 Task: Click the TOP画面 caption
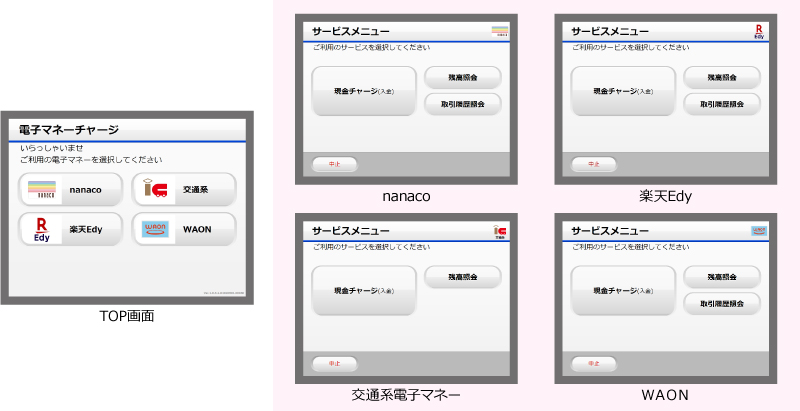127,316
